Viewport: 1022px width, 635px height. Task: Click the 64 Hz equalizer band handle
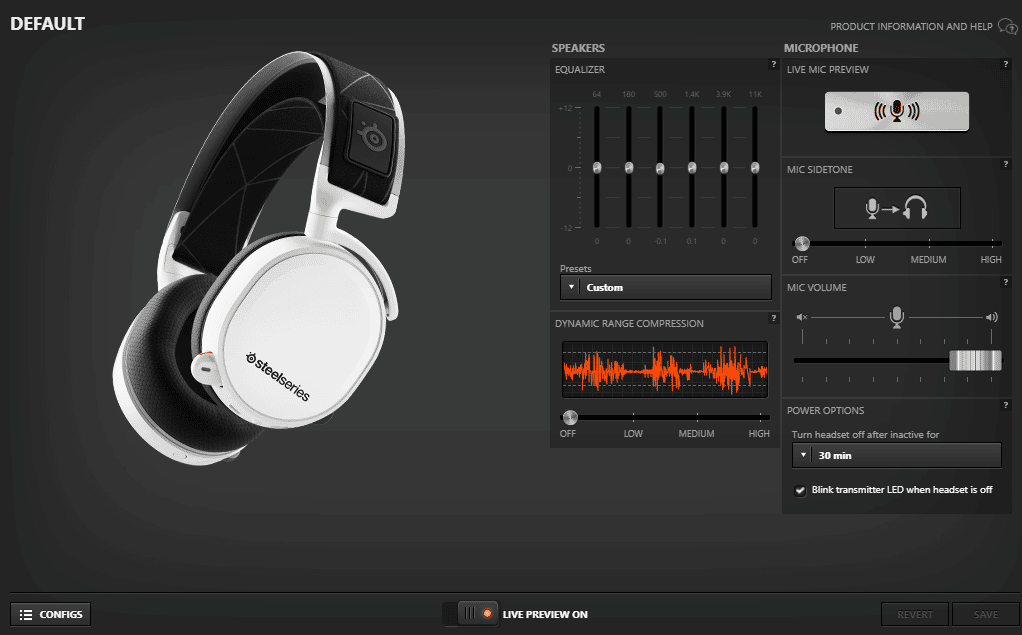coord(597,168)
